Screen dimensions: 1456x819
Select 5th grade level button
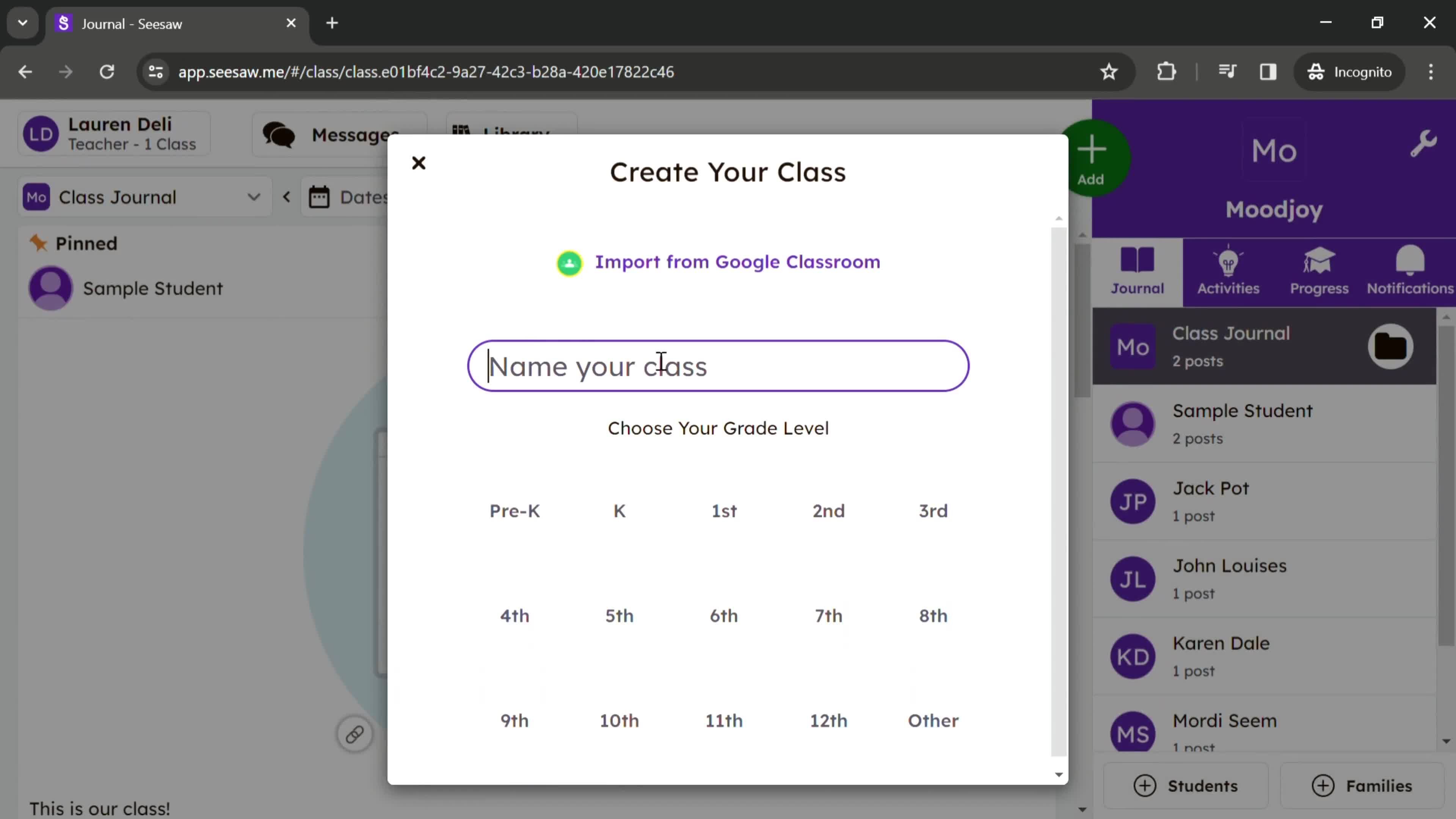point(619,615)
